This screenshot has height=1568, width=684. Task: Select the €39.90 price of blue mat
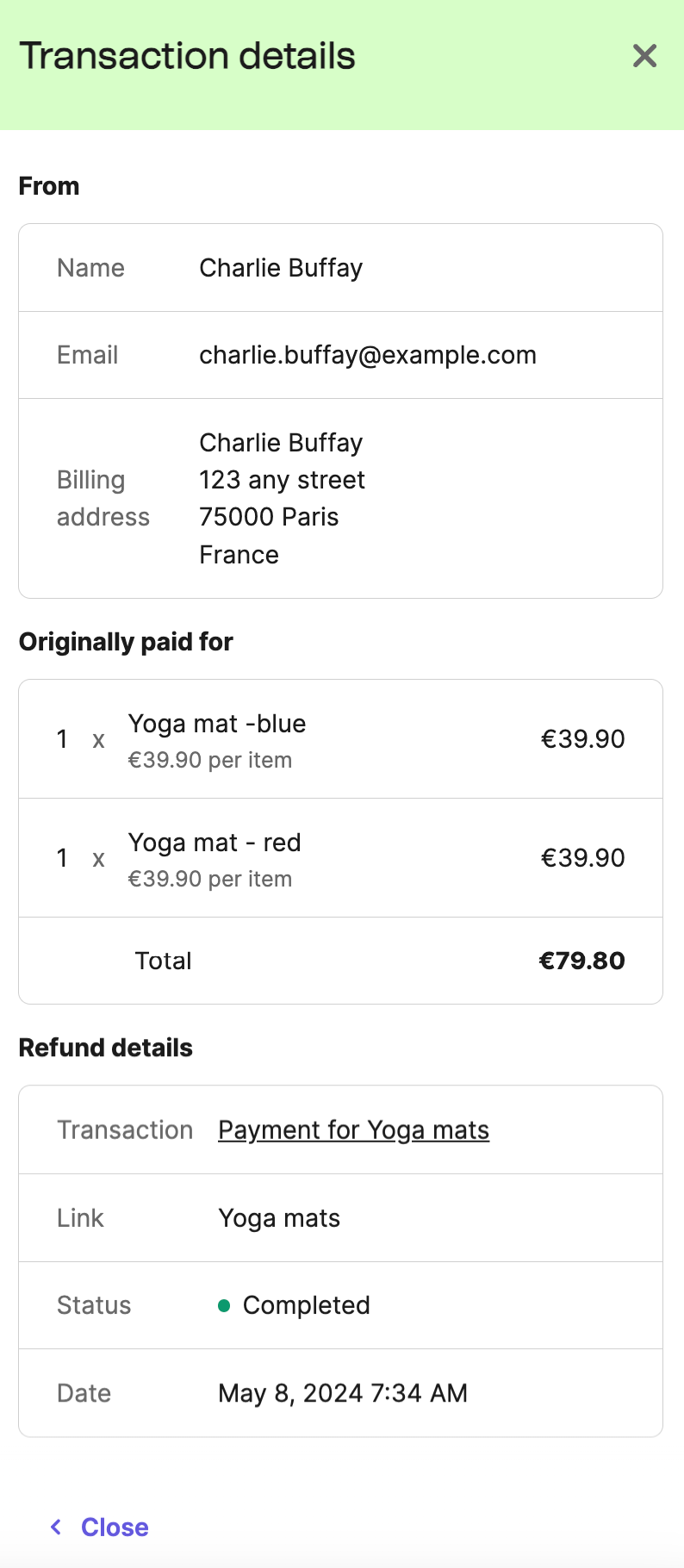click(582, 738)
